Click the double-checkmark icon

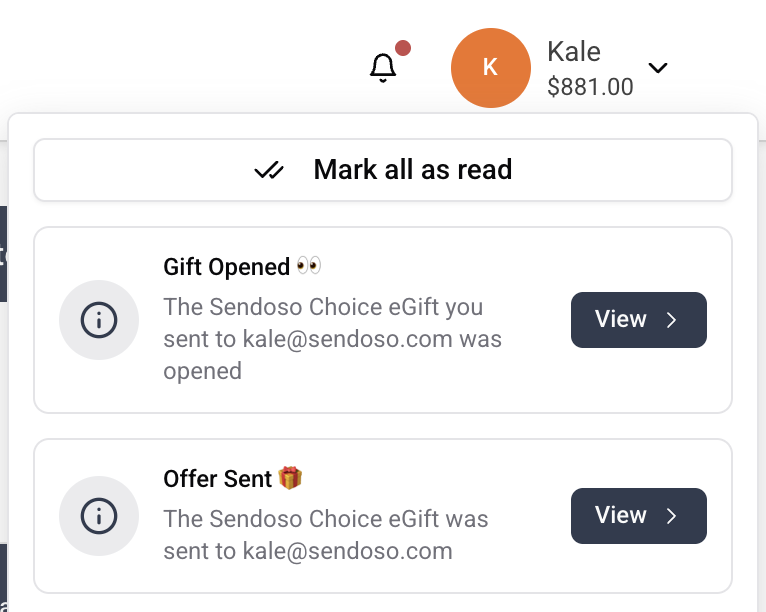point(269,170)
